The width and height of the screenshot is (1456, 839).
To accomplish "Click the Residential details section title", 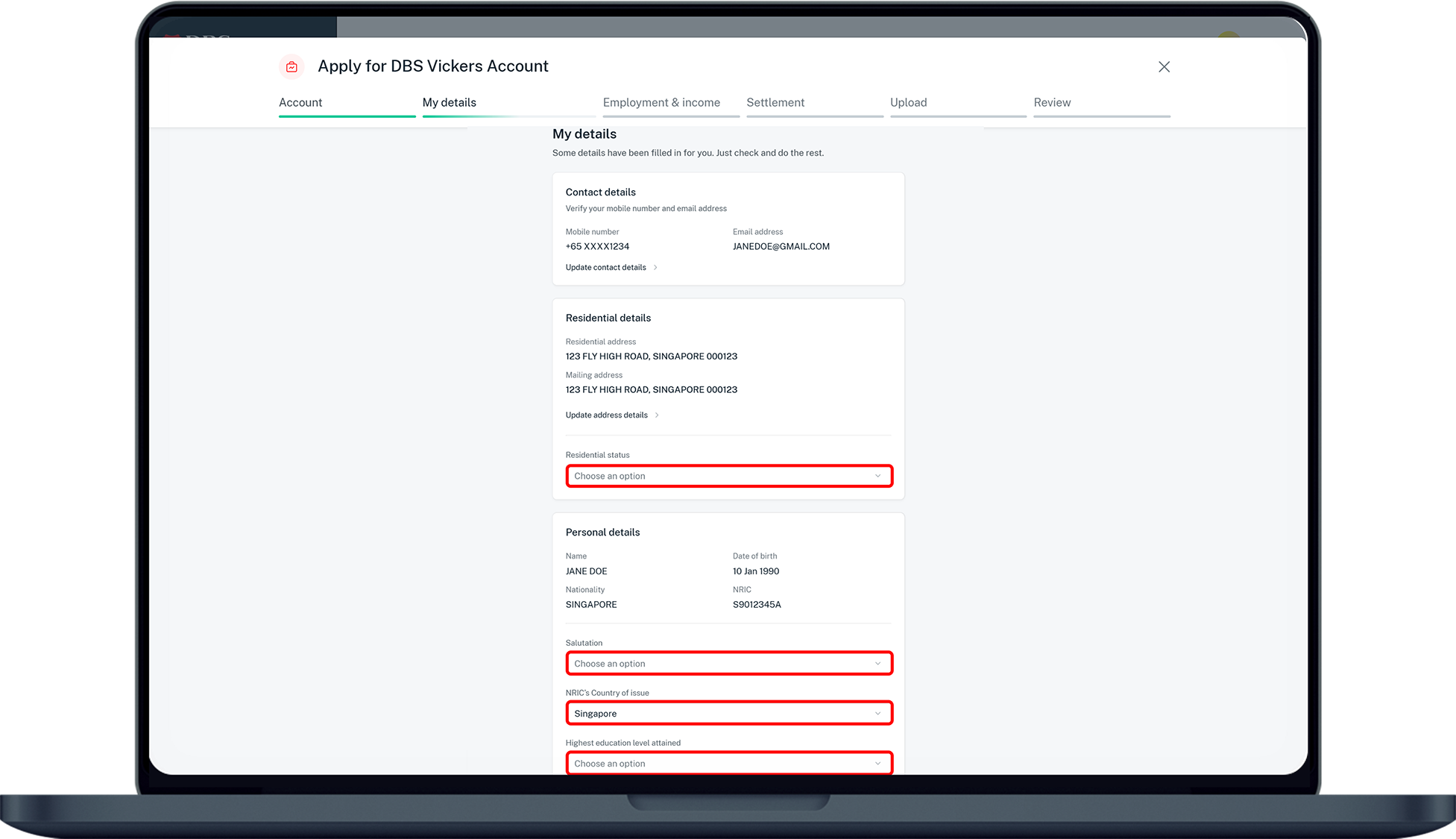I will (x=608, y=318).
